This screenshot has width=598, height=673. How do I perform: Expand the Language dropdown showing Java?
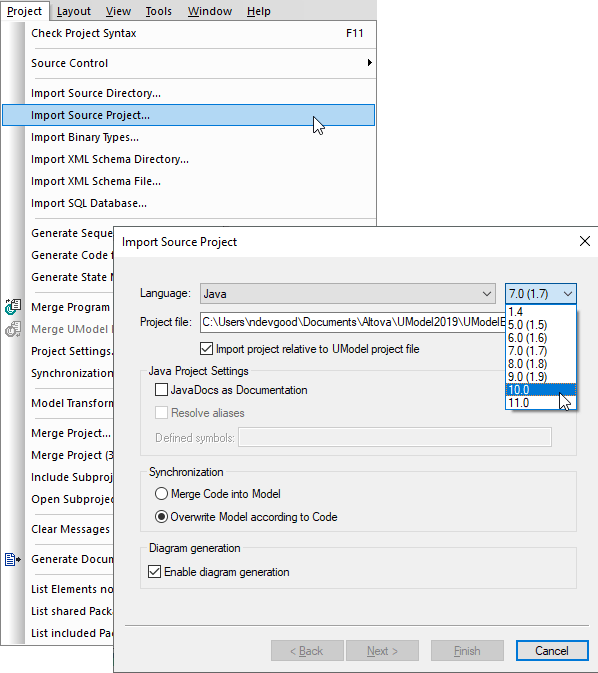(348, 294)
